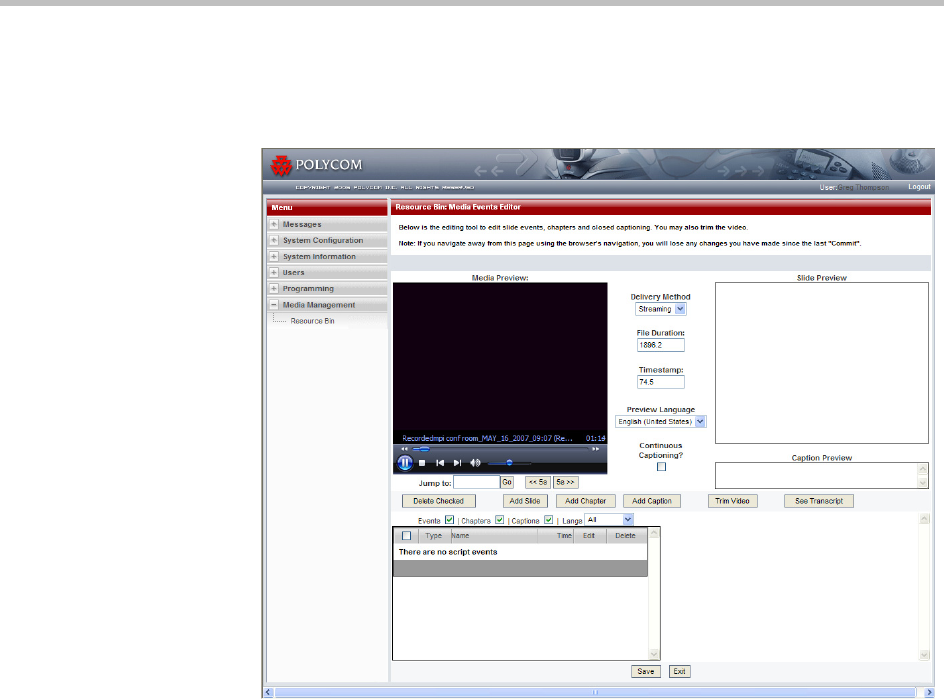Expand the Users menu section
The height and width of the screenshot is (699, 944).
pos(274,272)
